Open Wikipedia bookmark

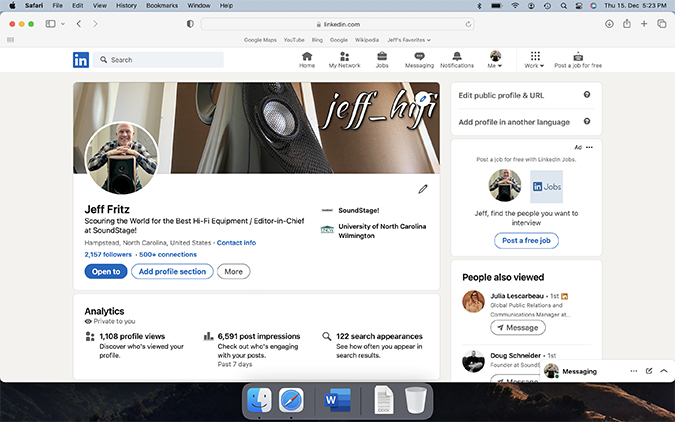pos(367,40)
